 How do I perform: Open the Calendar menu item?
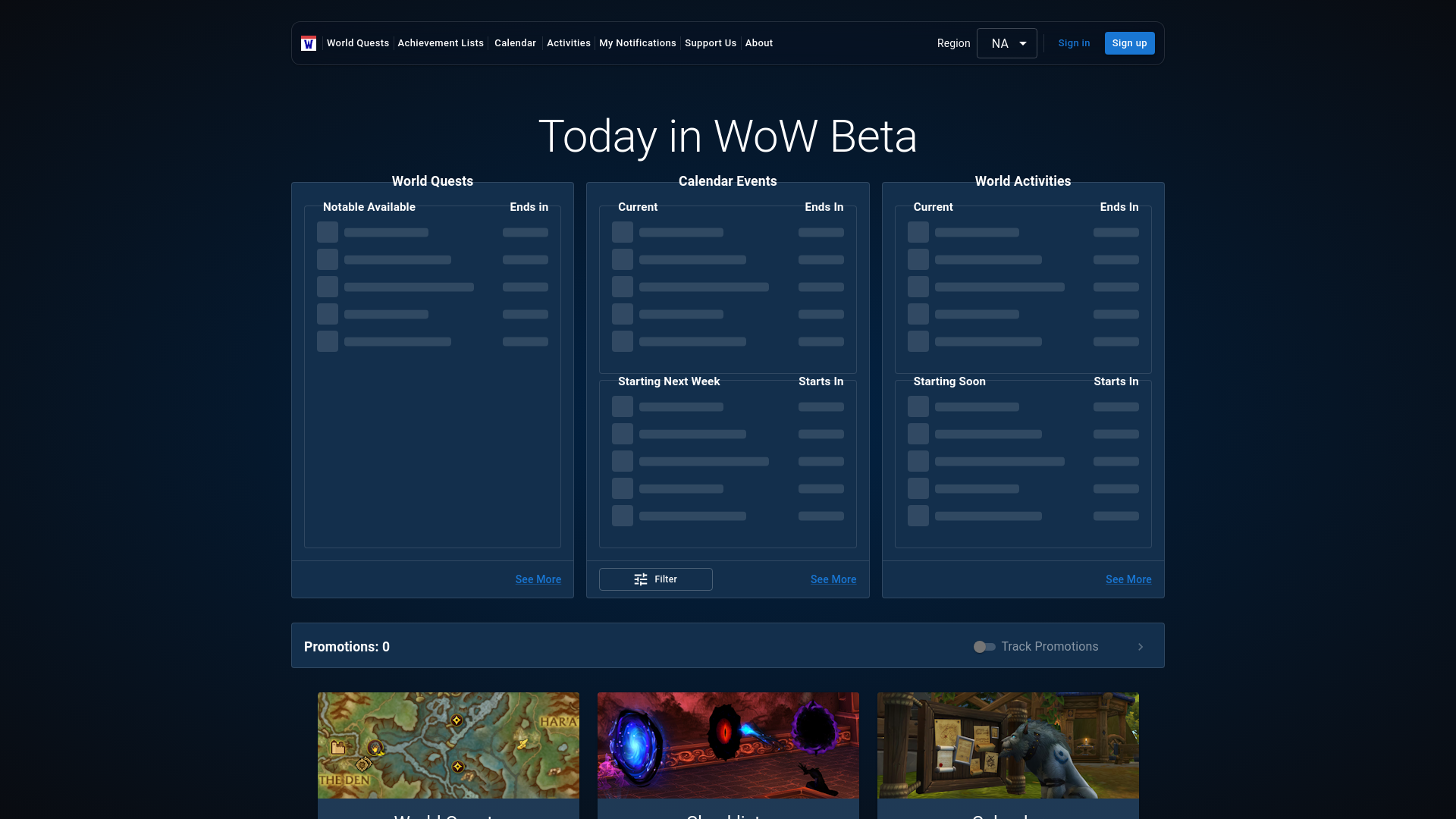(x=515, y=43)
